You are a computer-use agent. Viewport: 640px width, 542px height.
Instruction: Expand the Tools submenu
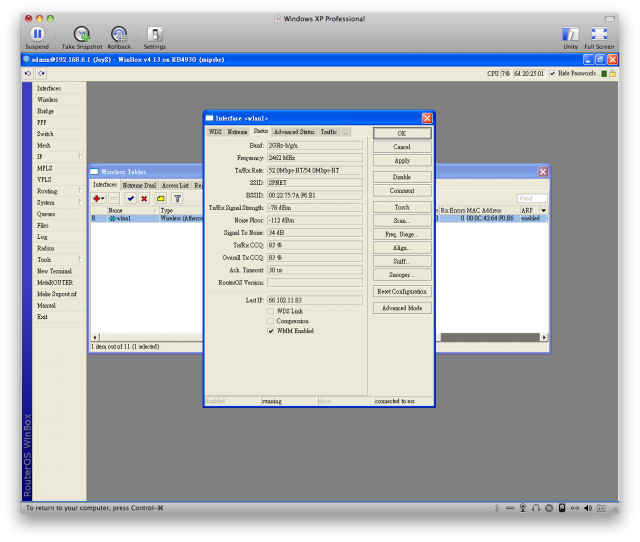80,259
